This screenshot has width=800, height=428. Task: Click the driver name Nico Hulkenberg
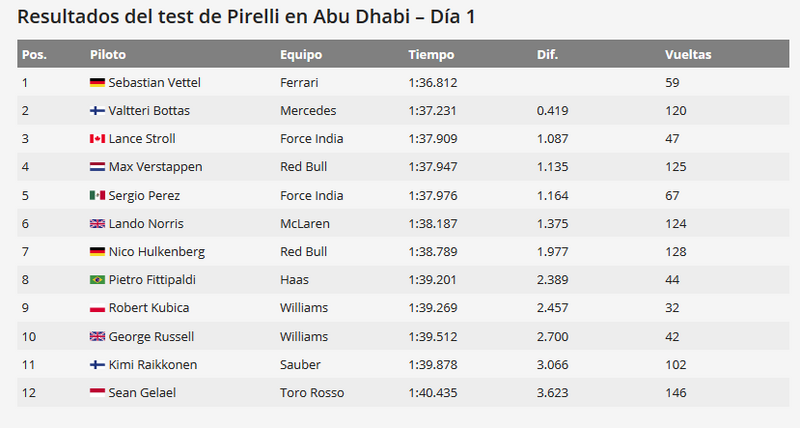[157, 252]
